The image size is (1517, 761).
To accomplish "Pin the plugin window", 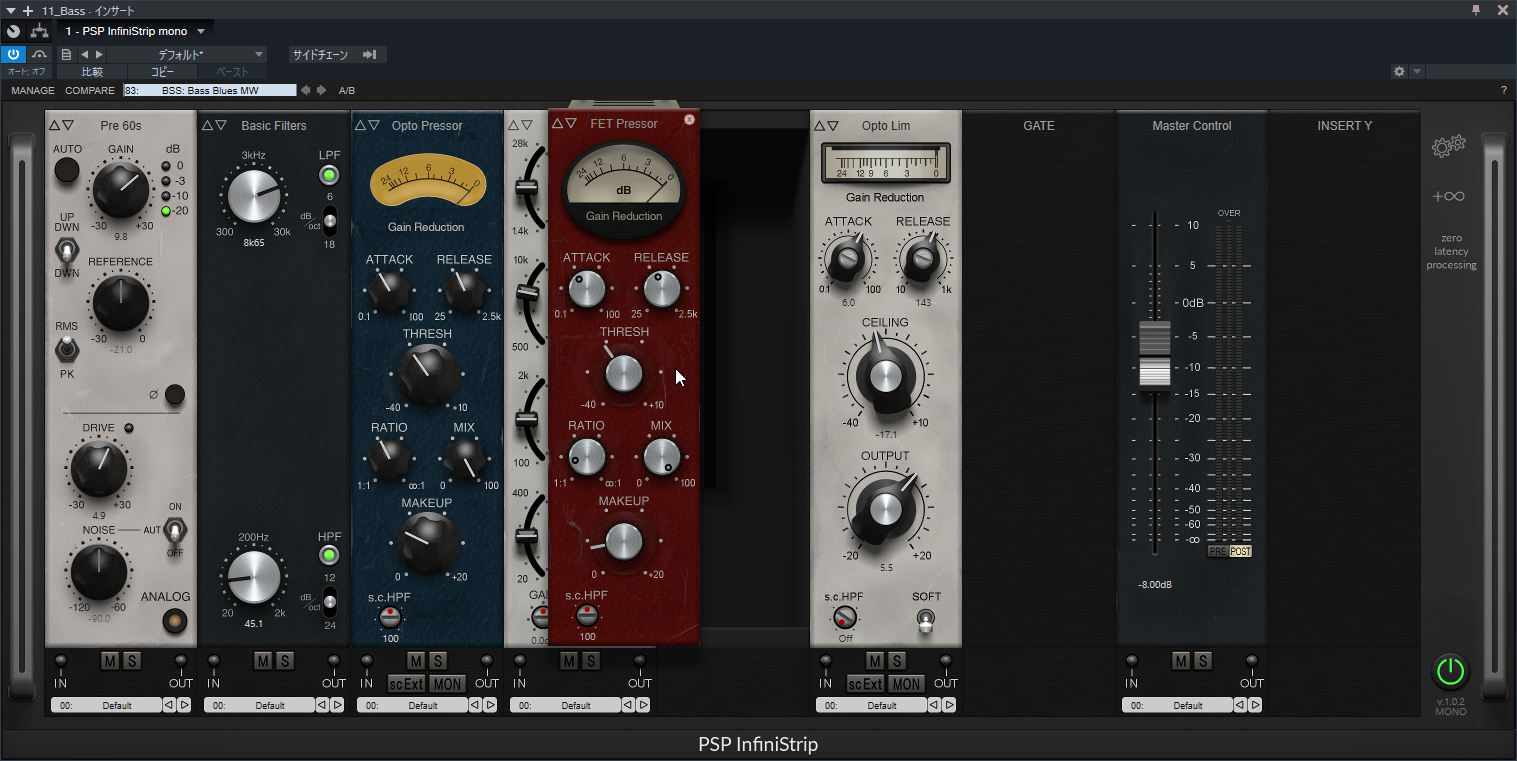I will pyautogui.click(x=1475, y=9).
